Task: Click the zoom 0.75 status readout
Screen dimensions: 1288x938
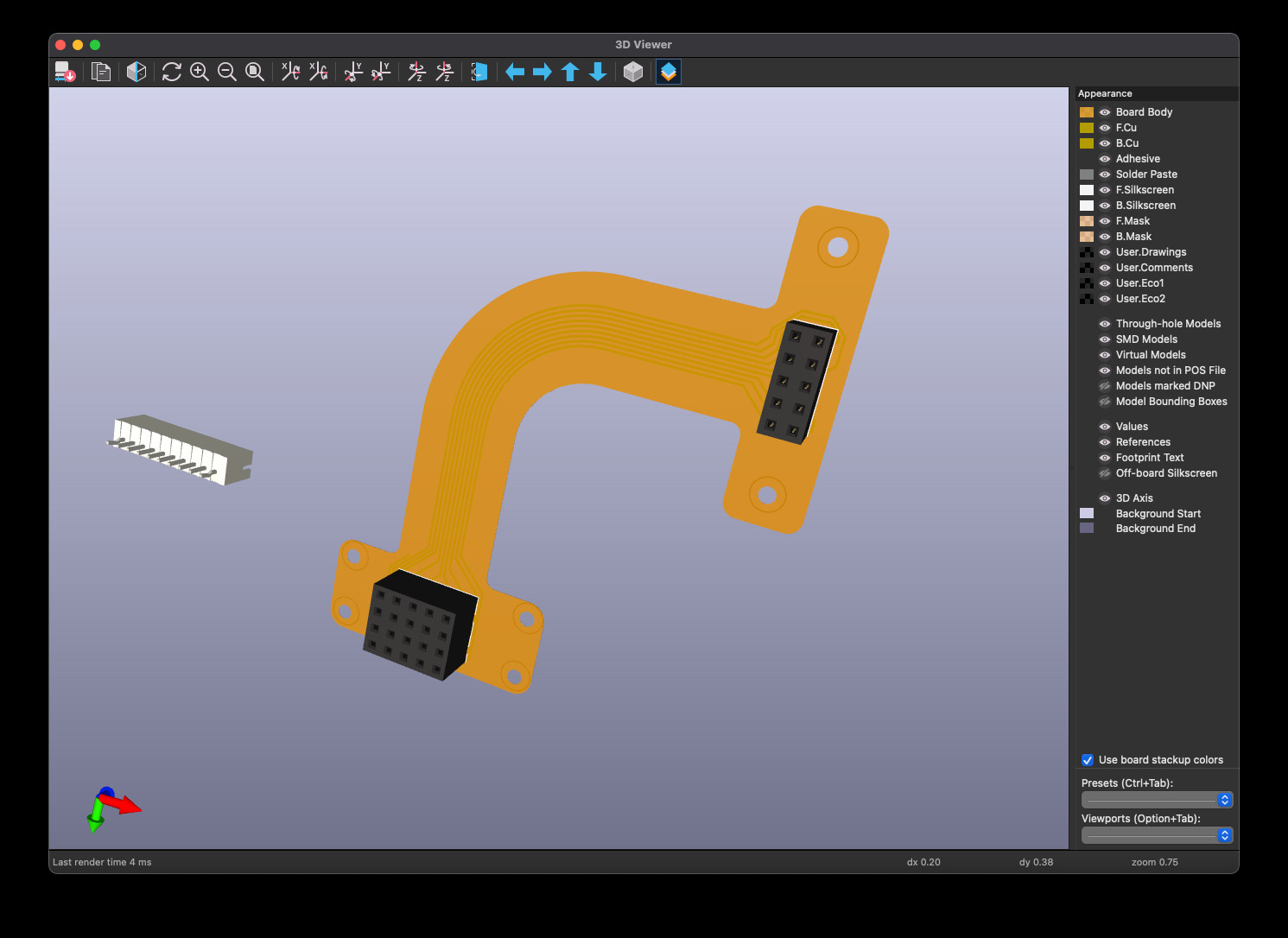Action: tap(1155, 862)
